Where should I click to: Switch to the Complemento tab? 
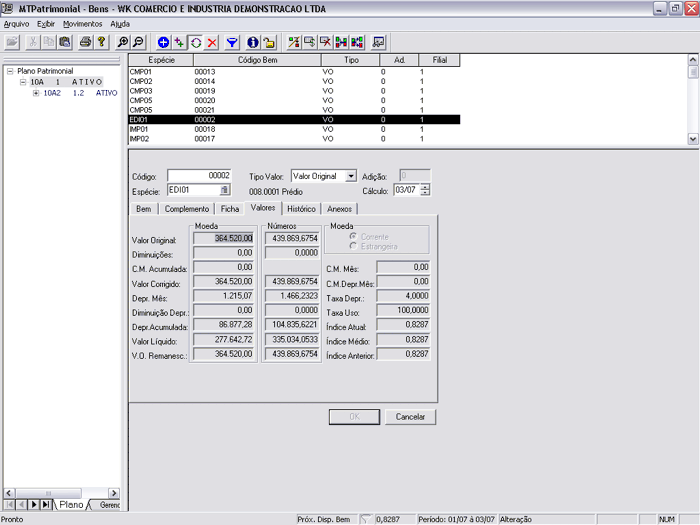pyautogui.click(x=187, y=209)
